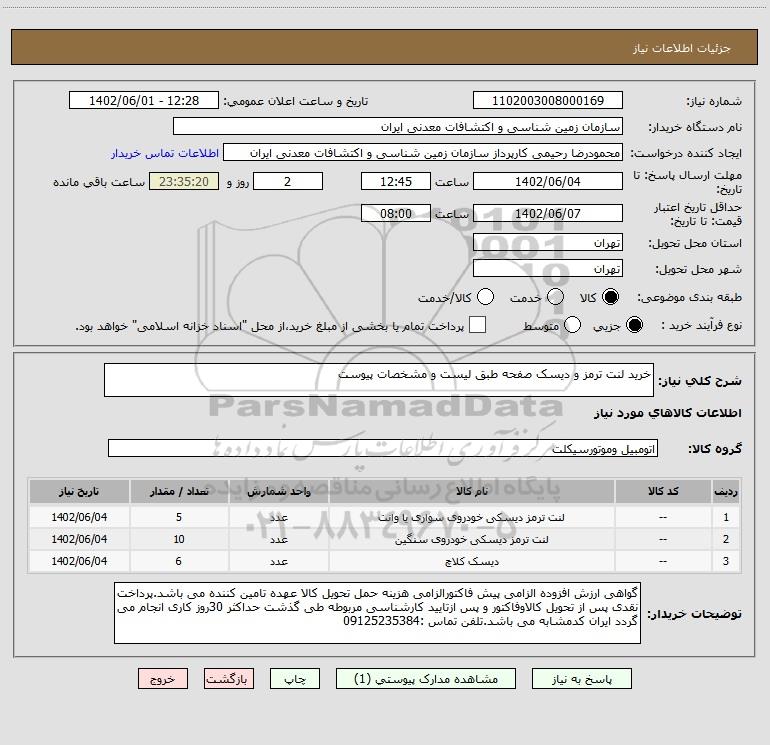Click the خروج exit button
Screen dimensions: 770x745
click(163, 679)
